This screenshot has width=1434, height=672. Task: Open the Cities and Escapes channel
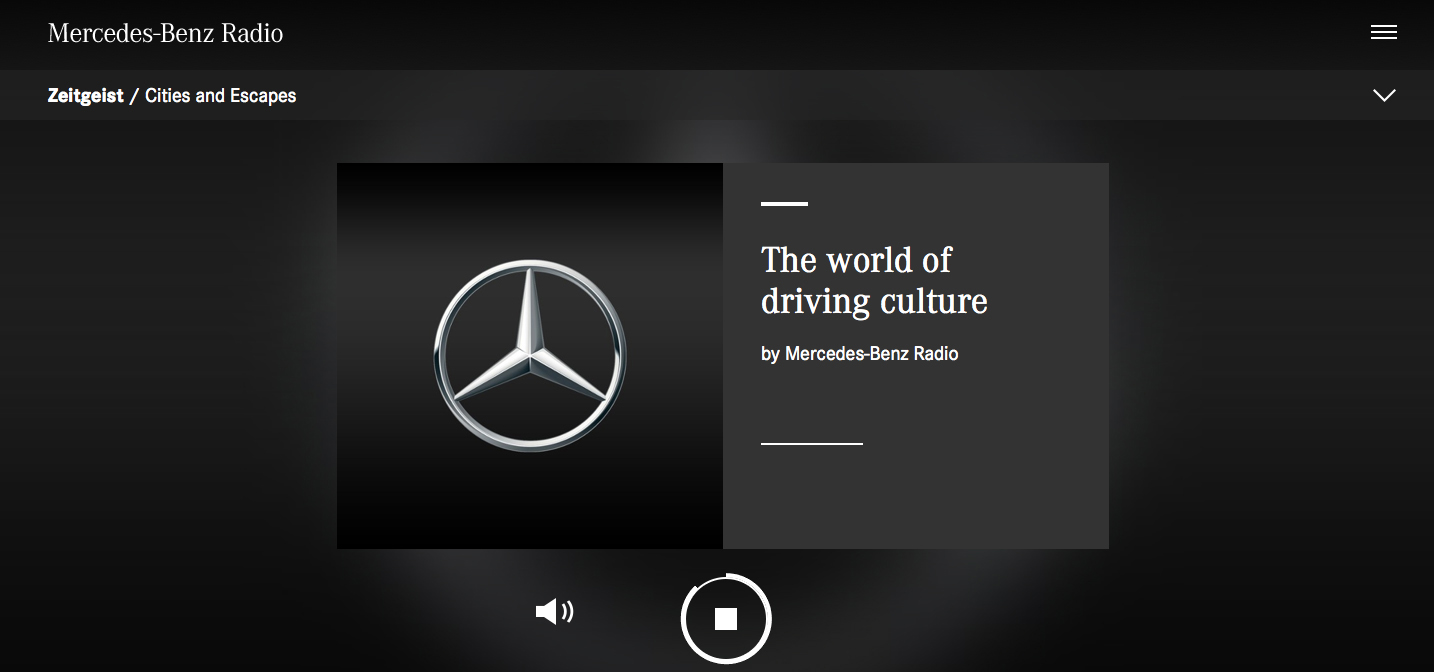click(x=220, y=96)
